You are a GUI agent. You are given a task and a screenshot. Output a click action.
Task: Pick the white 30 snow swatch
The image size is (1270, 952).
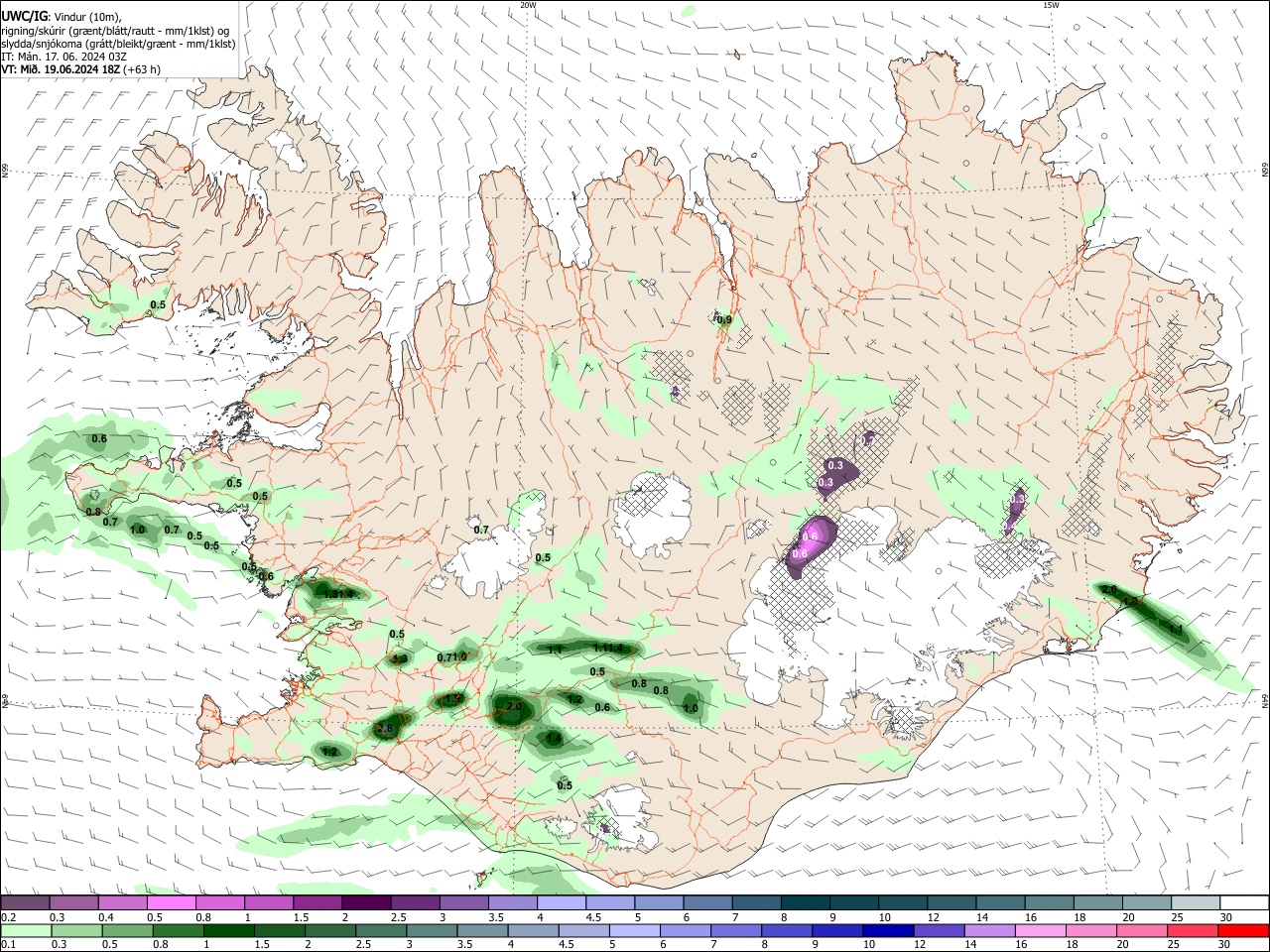[x=1245, y=903]
